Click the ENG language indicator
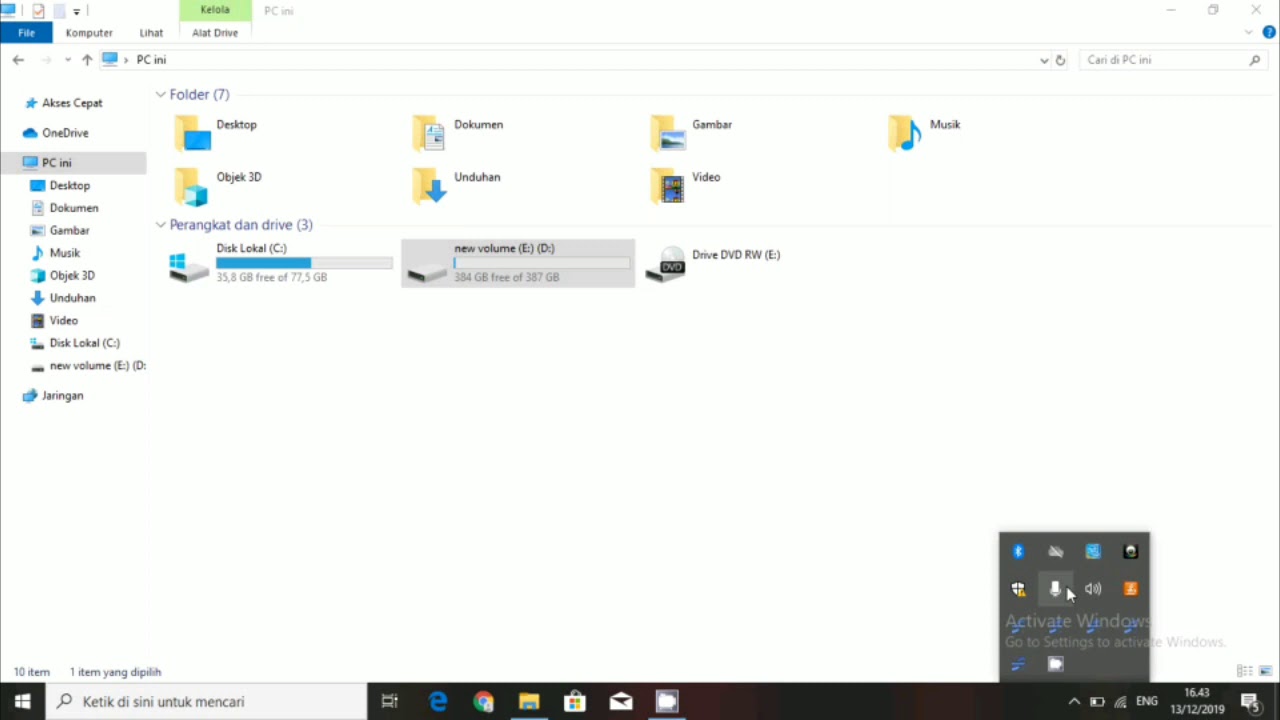The height and width of the screenshot is (720, 1280). [x=1146, y=702]
